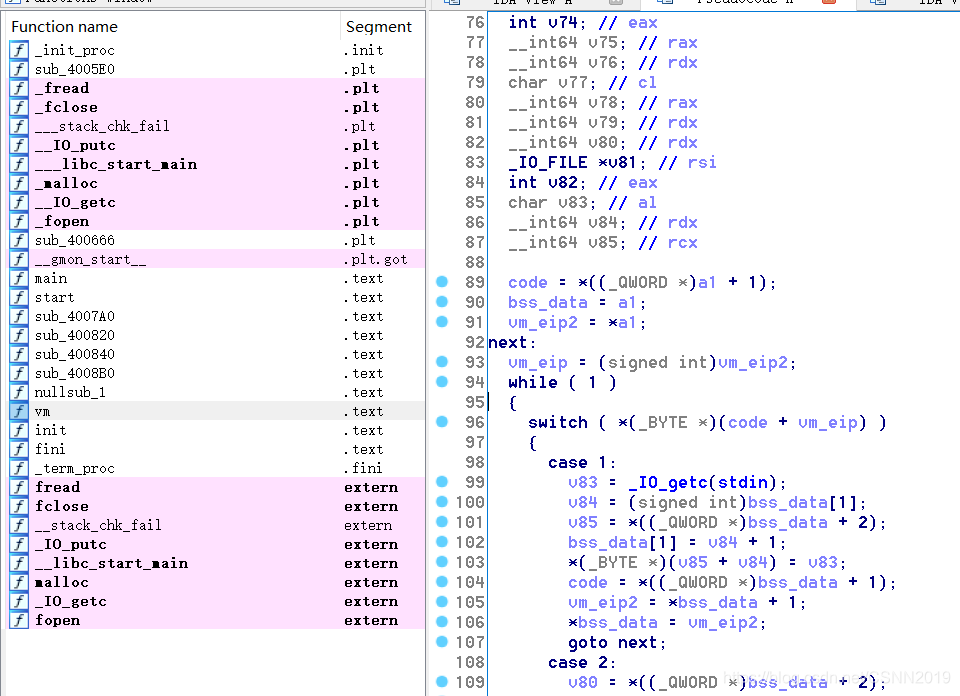Screen dimensions: 960x696
Task: Click the function icon beside vm
Action: point(19,411)
